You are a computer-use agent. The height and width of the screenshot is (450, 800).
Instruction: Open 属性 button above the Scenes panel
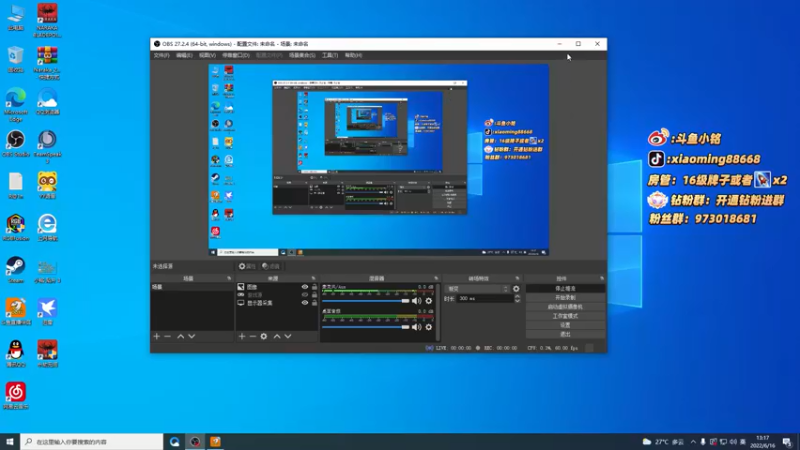click(247, 266)
